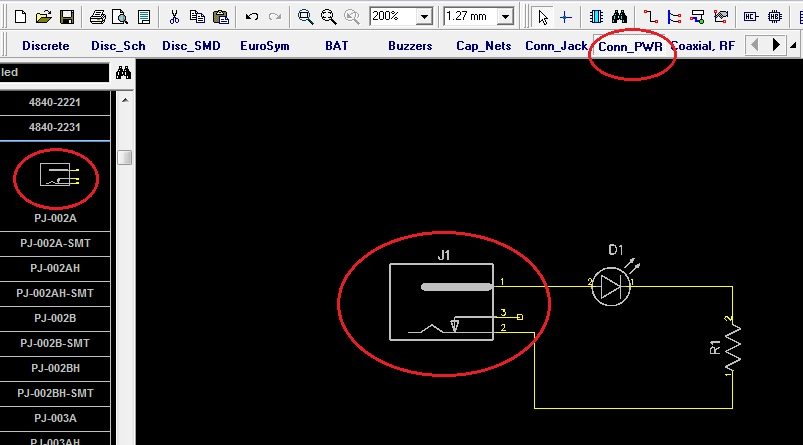The image size is (803, 445).
Task: Click the component list scrollbar up arrow
Action: 125,100
